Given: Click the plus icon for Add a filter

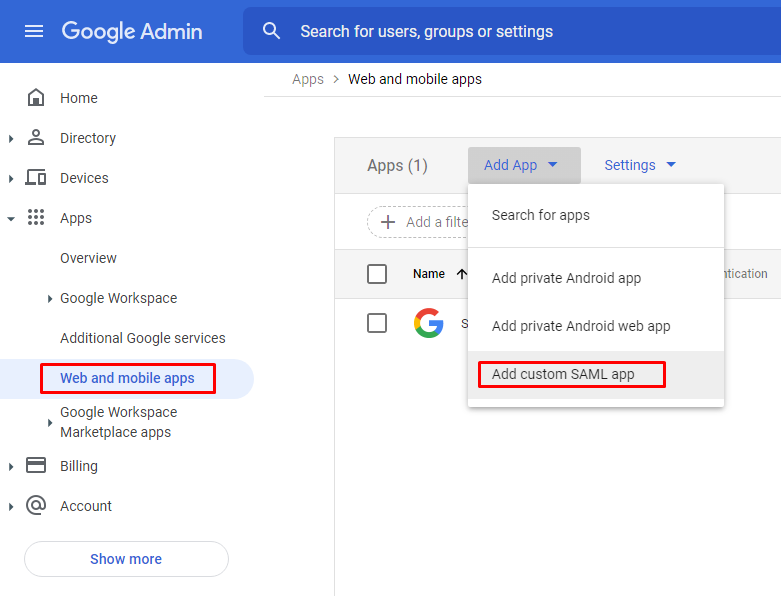Looking at the screenshot, I should click(x=388, y=222).
